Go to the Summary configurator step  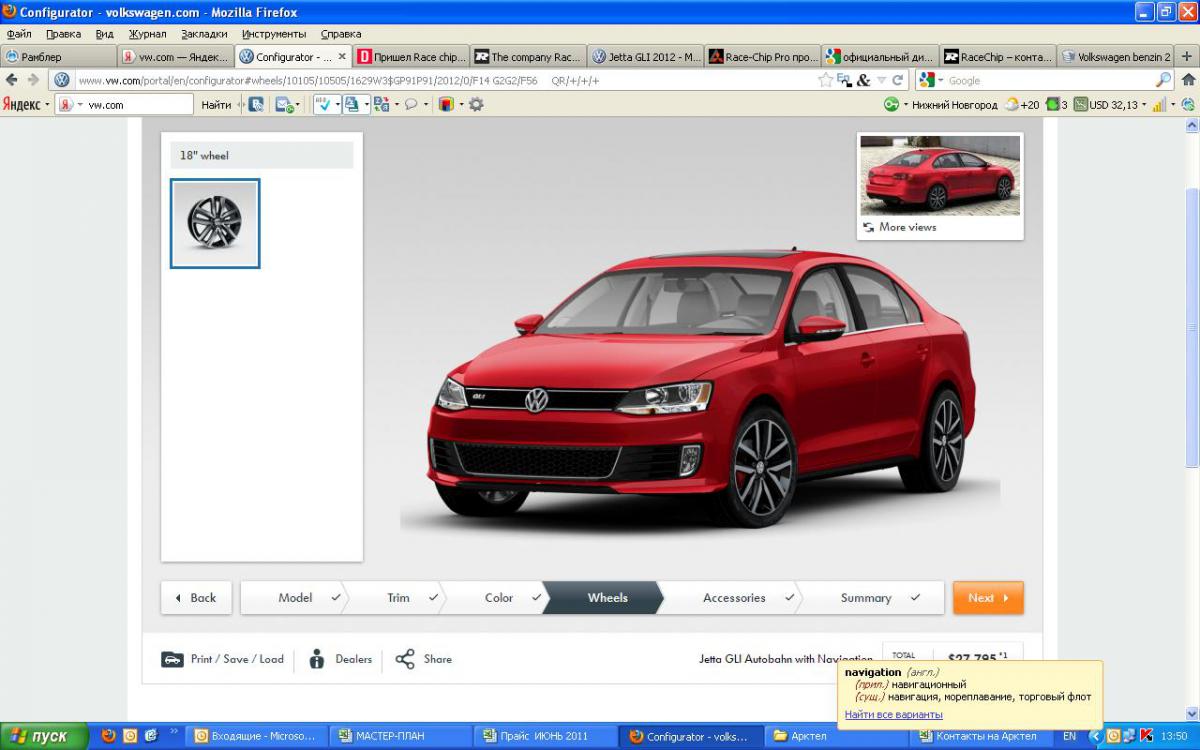click(x=866, y=598)
